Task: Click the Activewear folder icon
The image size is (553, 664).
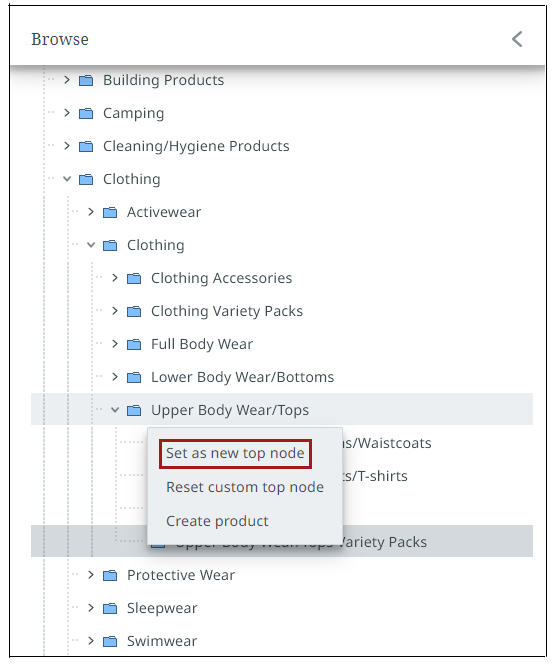Action: 110,212
